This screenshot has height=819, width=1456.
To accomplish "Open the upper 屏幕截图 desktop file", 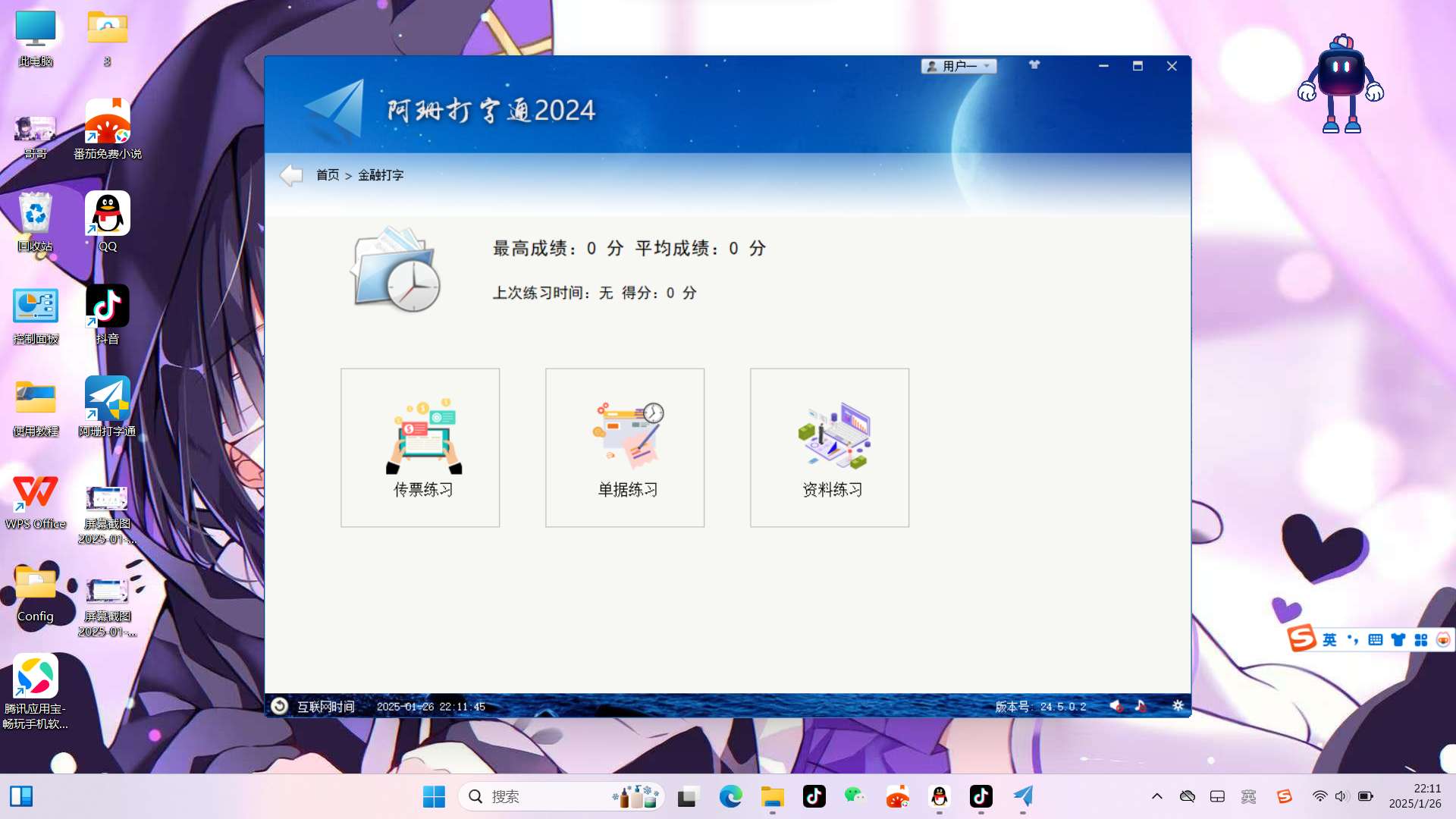I will click(107, 514).
